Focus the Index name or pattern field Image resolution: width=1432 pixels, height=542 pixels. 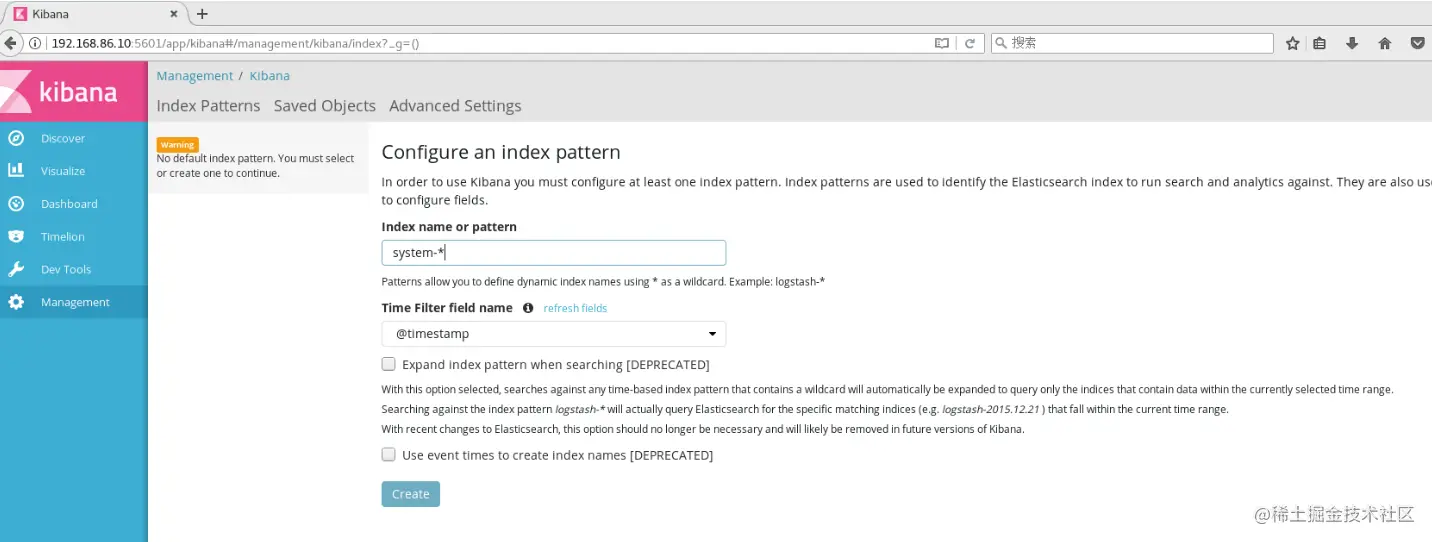point(553,253)
